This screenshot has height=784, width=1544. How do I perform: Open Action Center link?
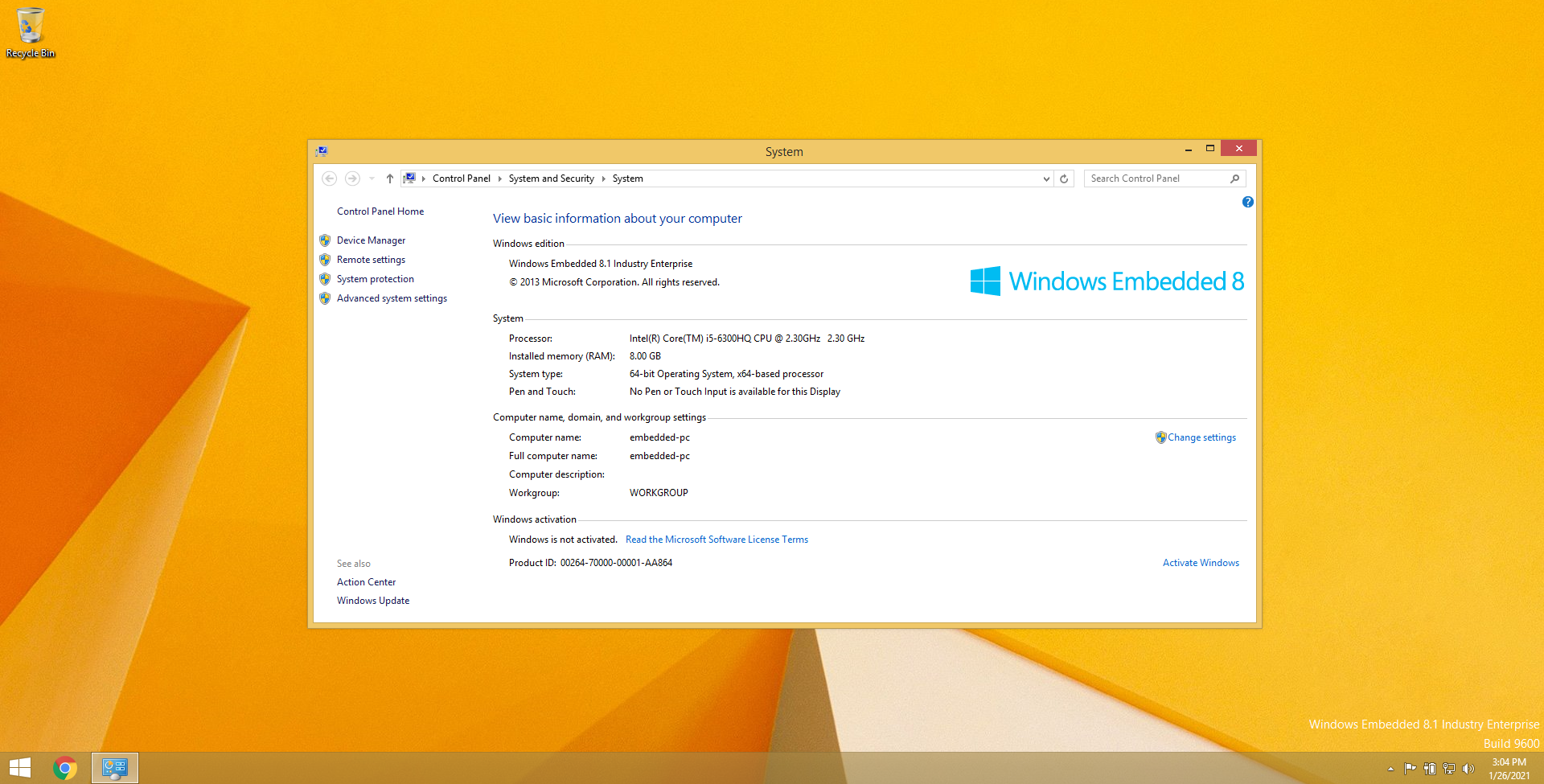[x=366, y=582]
